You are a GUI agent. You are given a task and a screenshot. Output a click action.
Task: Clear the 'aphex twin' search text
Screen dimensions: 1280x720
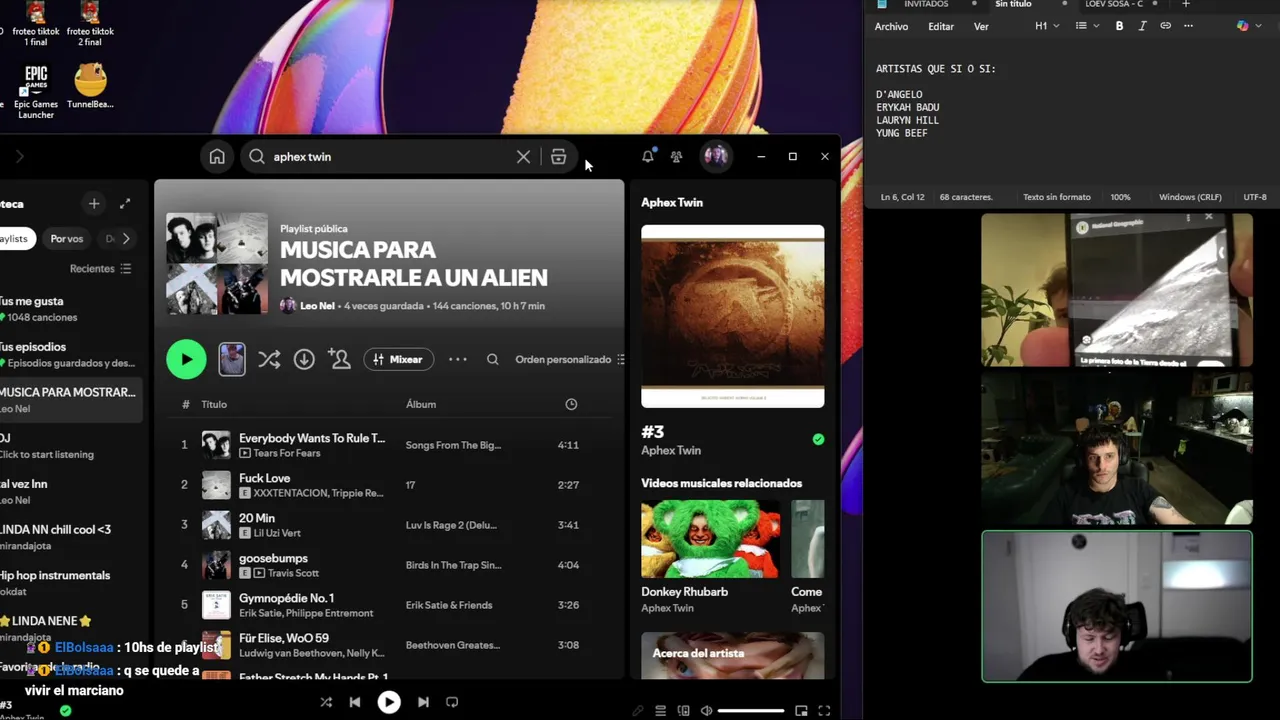tap(523, 157)
